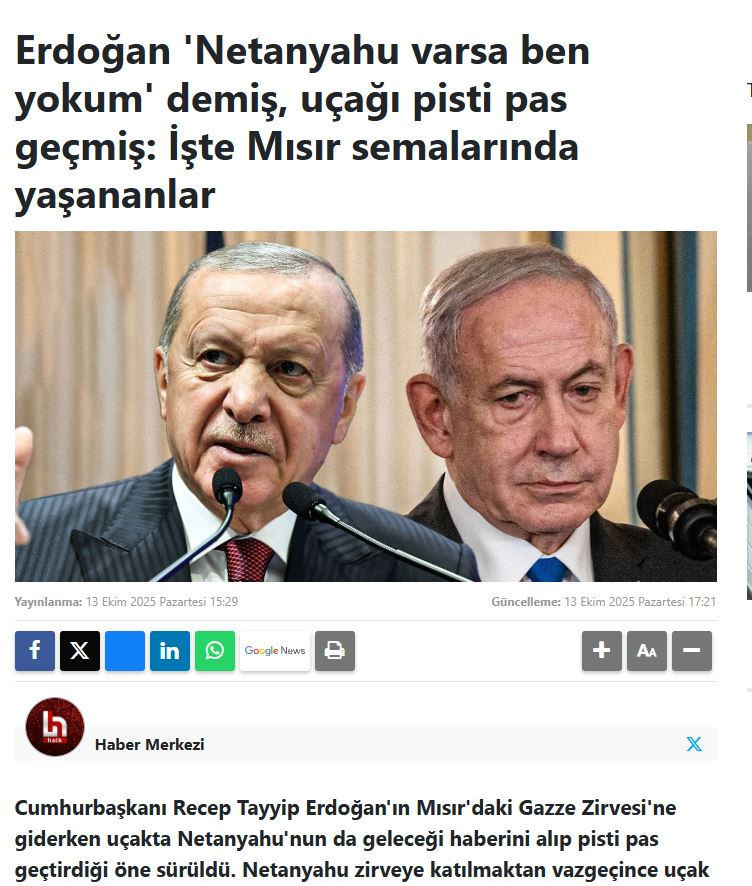This screenshot has width=752, height=886.
Task: Open author's X profile blue icon
Action: 694,744
